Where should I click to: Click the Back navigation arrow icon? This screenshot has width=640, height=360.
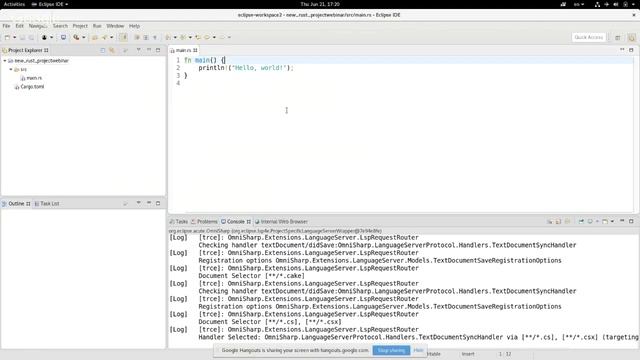coord(207,37)
